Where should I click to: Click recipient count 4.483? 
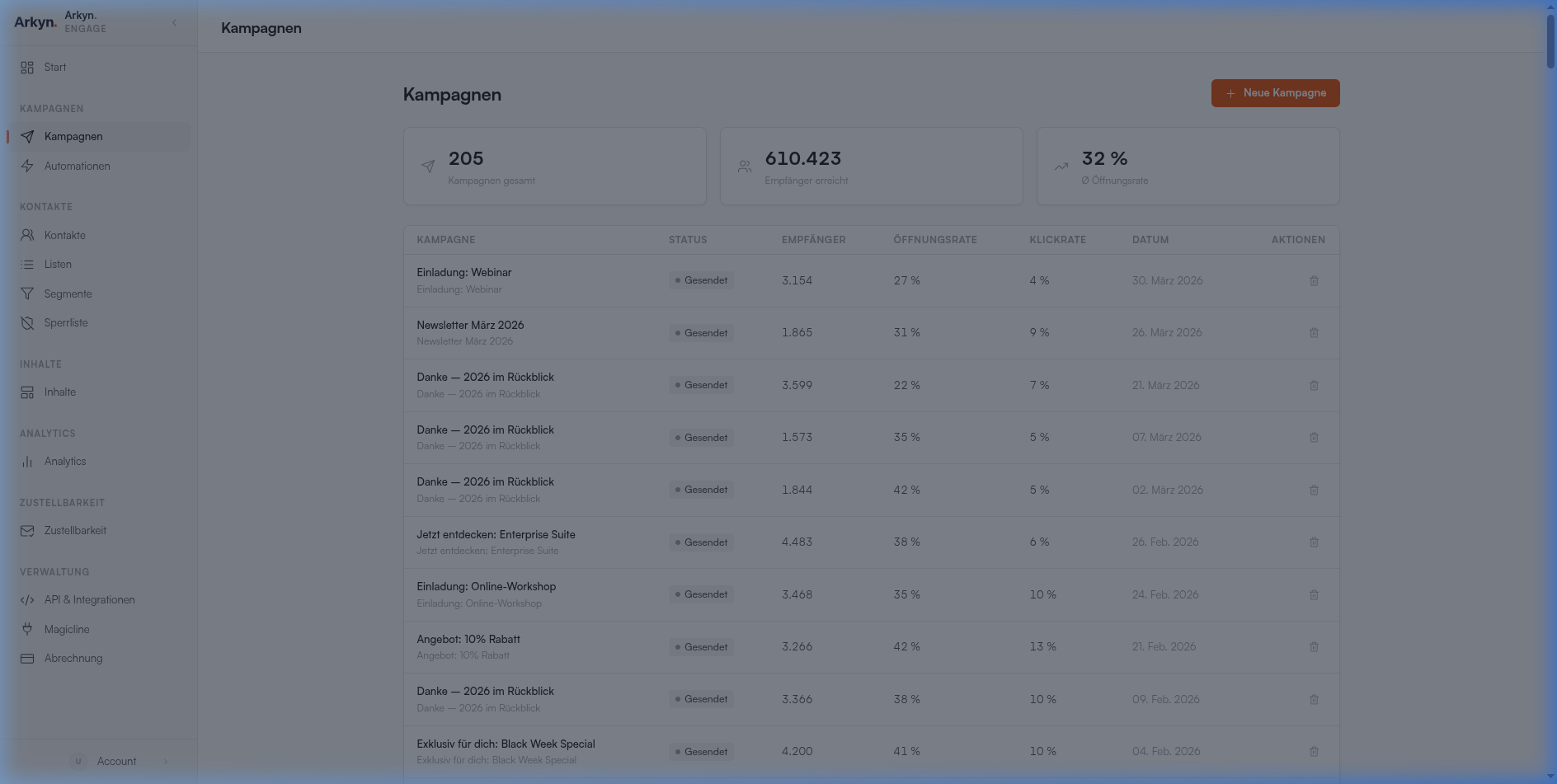coord(797,542)
